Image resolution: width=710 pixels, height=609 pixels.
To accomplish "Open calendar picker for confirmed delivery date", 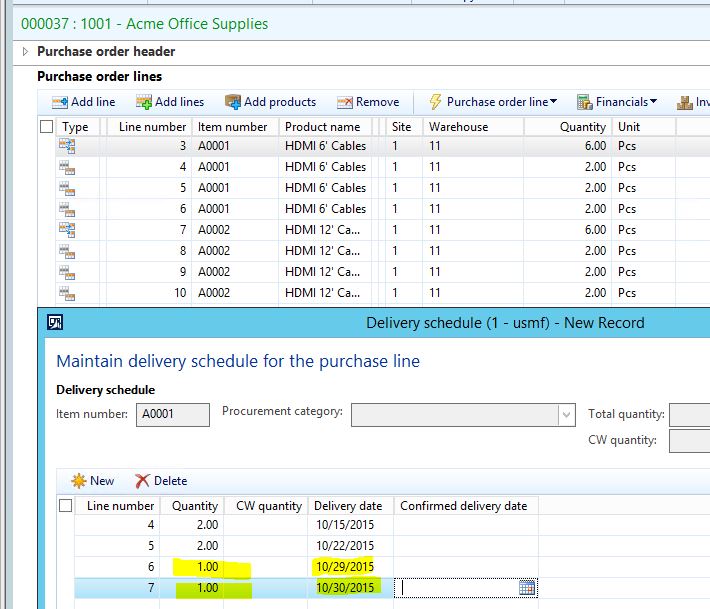I will (528, 588).
